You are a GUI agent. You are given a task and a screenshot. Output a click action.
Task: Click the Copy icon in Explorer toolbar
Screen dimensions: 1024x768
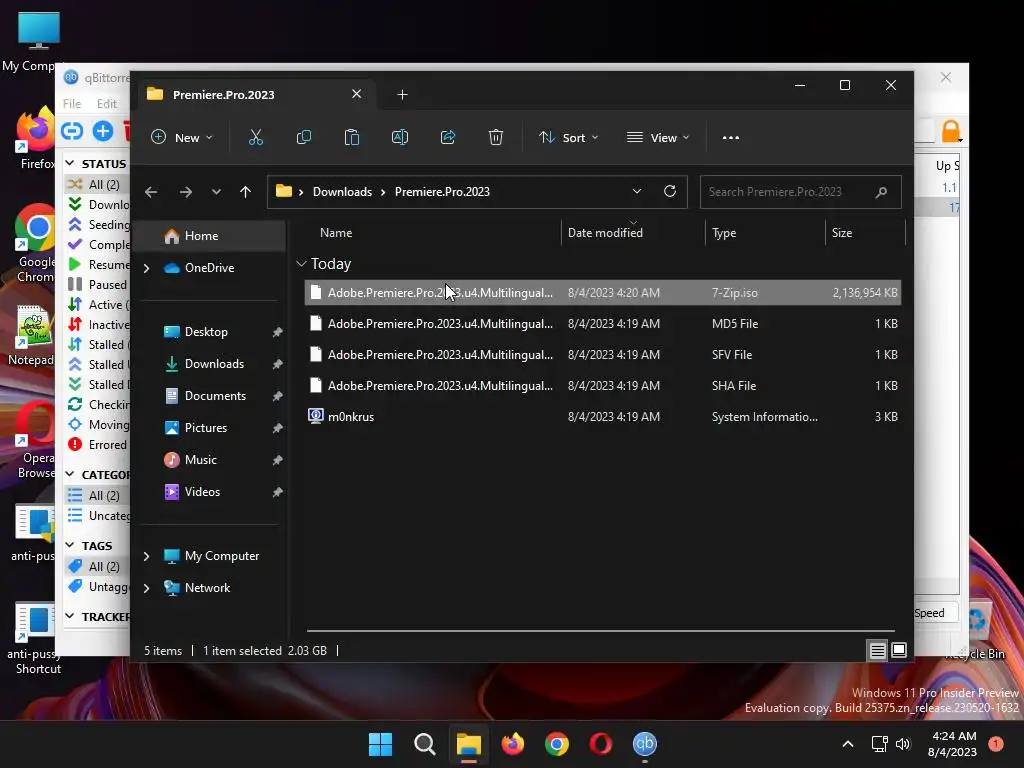pos(304,138)
